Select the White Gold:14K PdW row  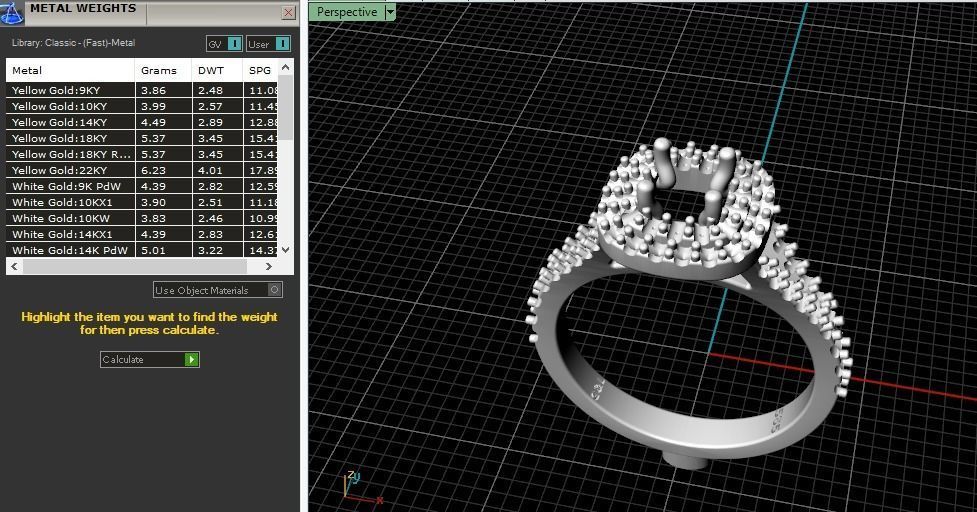[x=142, y=250]
